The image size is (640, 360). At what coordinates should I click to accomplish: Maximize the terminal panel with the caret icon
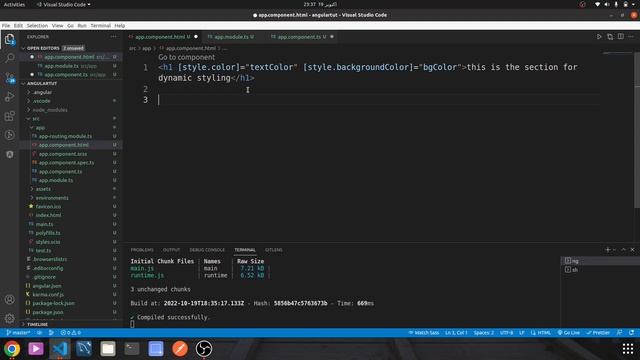tap(623, 249)
